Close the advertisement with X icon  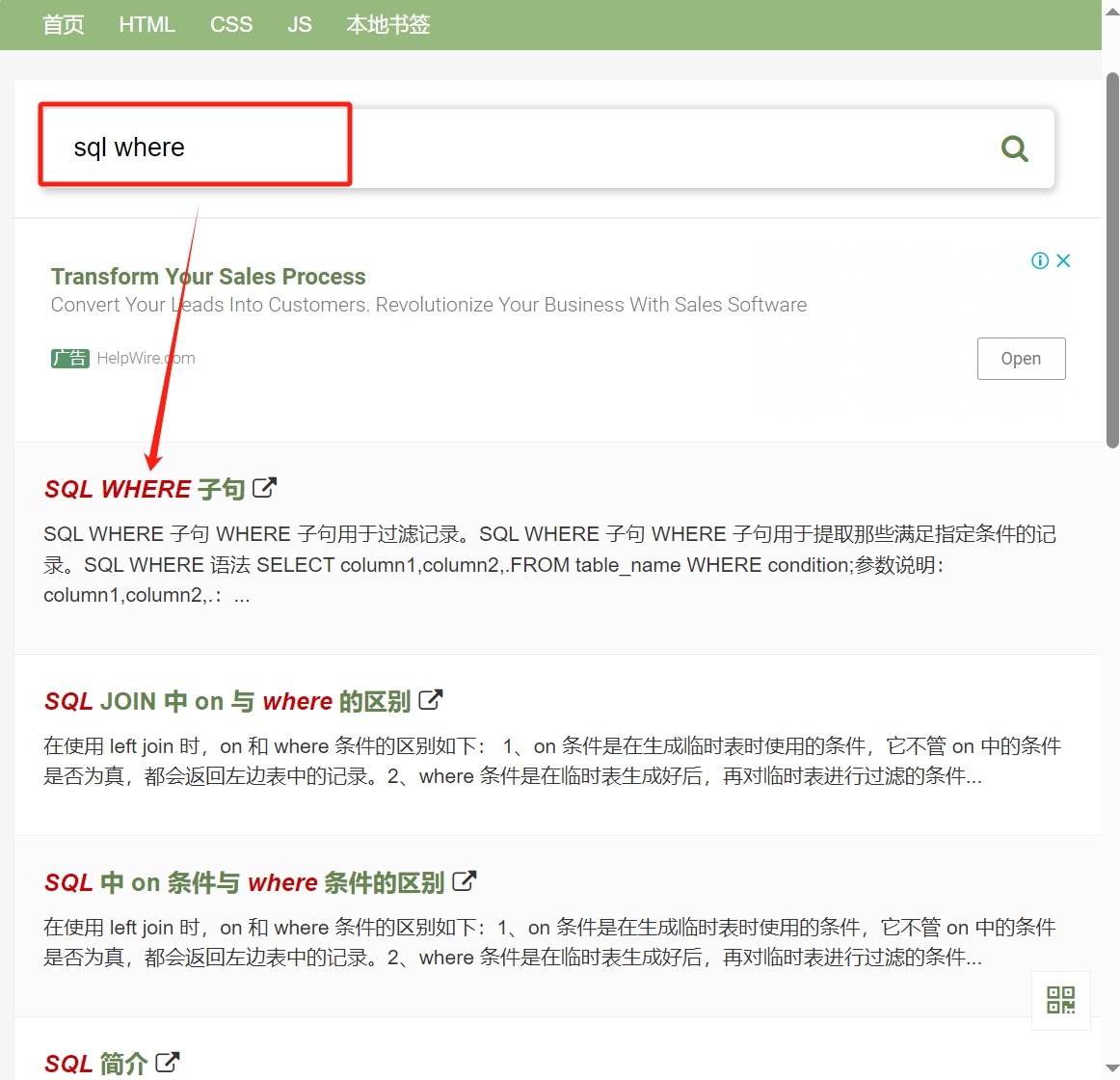pyautogui.click(x=1063, y=260)
